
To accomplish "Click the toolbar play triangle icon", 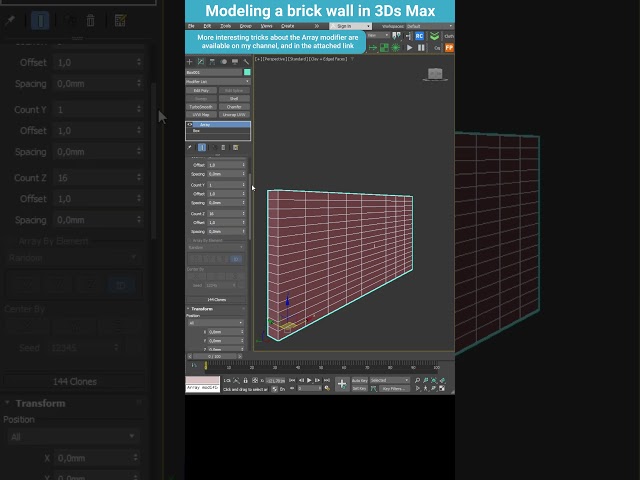I will [409, 48].
